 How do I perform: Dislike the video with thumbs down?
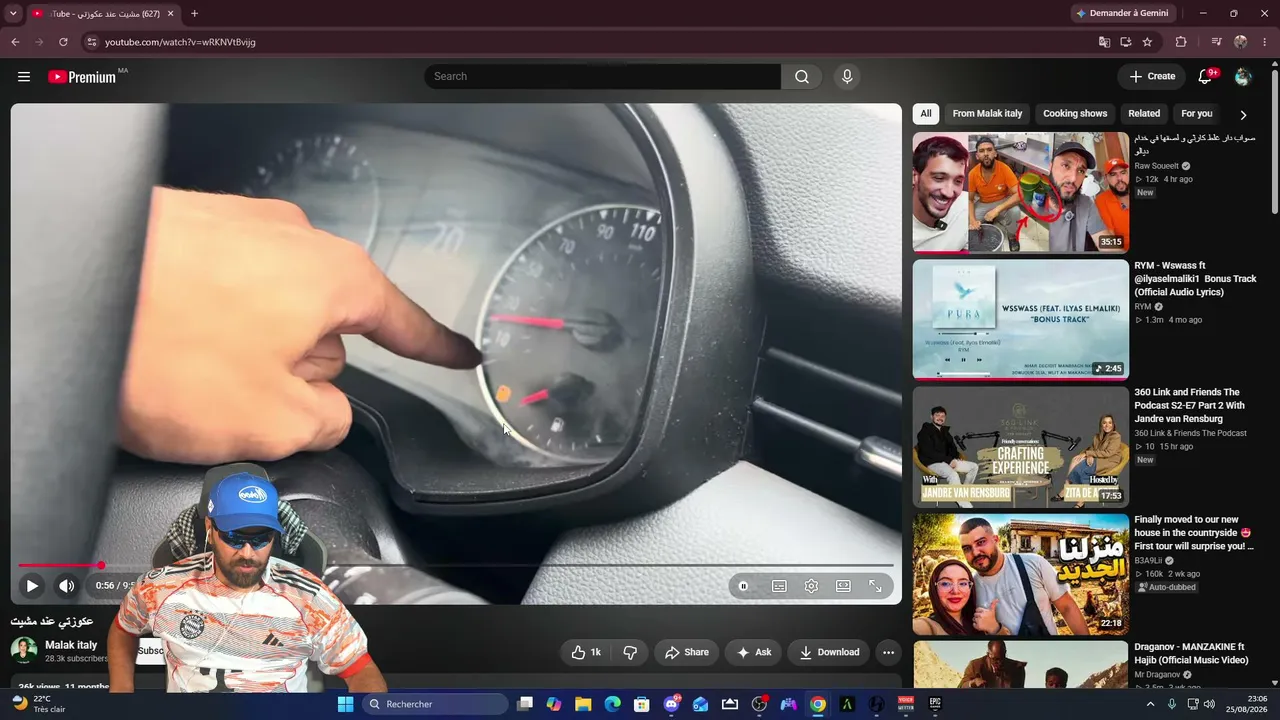[x=630, y=652]
